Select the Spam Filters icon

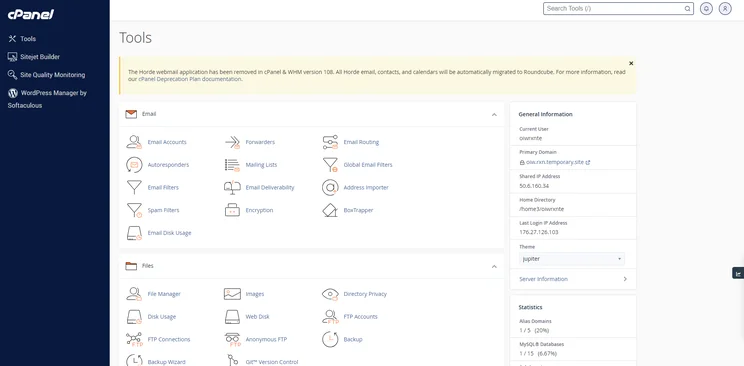click(x=134, y=210)
